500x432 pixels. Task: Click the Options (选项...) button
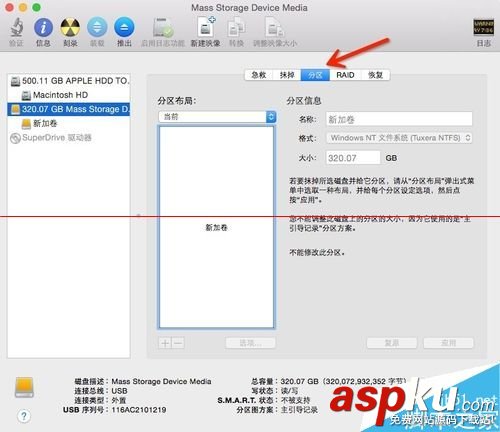pos(251,343)
